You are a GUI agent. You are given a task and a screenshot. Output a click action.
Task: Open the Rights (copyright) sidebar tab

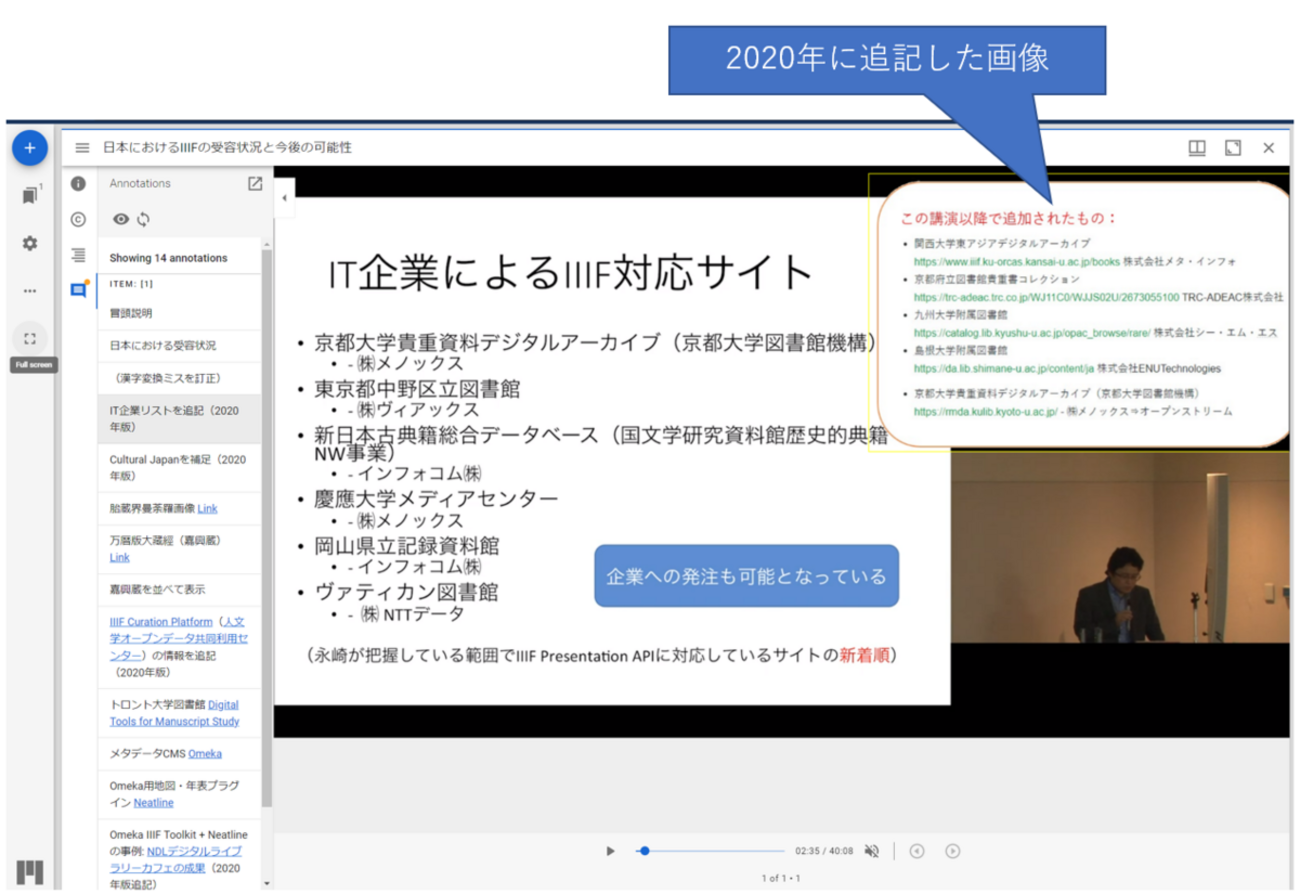pyautogui.click(x=78, y=219)
